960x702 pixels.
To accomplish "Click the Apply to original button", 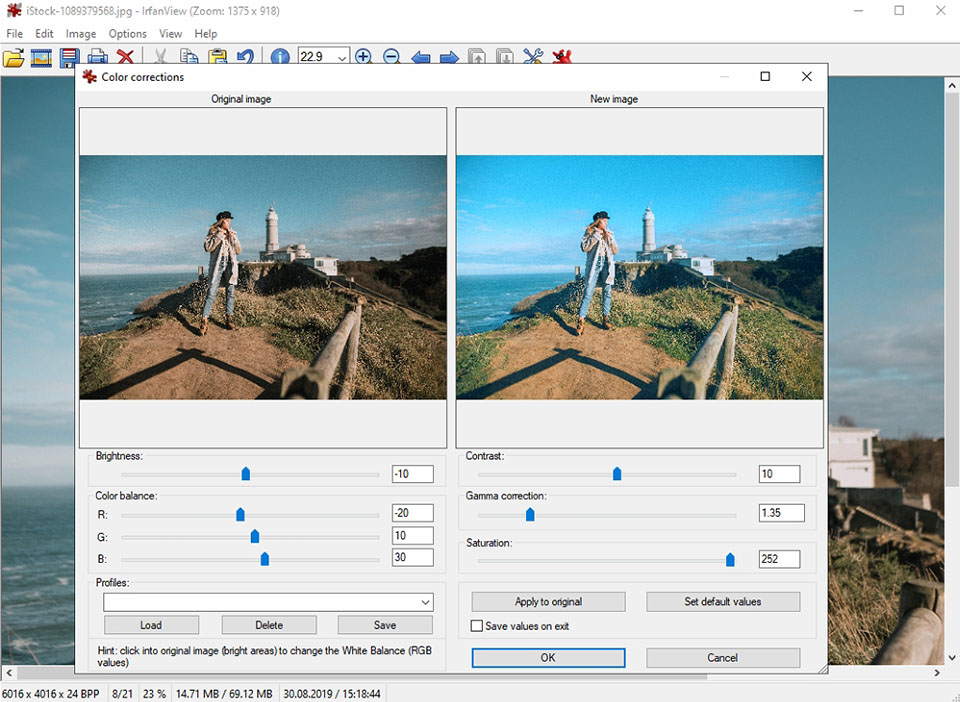I will pos(548,602).
